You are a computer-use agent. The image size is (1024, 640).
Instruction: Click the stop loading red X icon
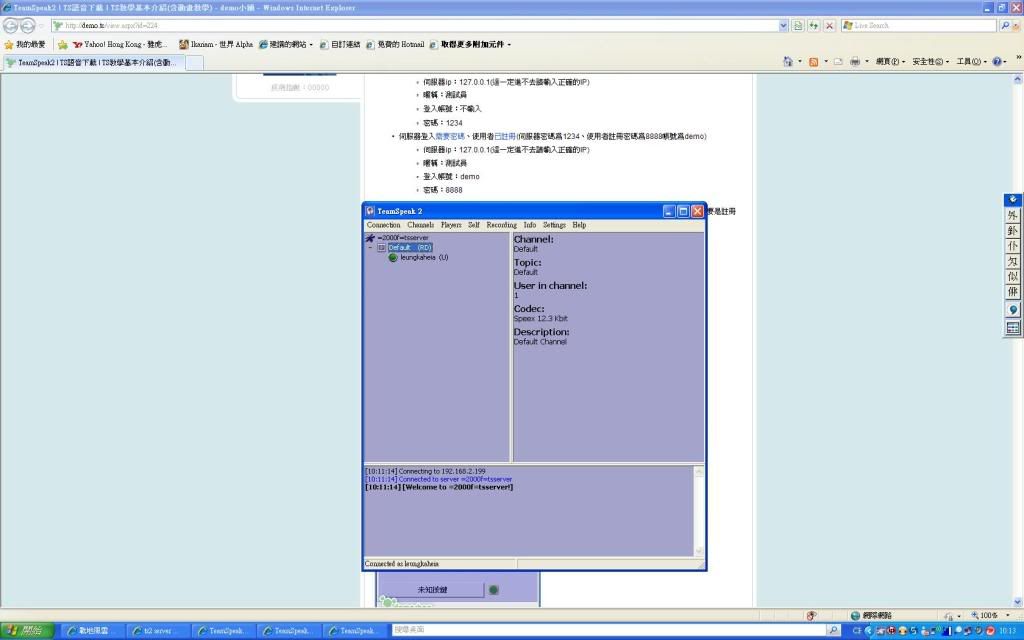point(828,25)
